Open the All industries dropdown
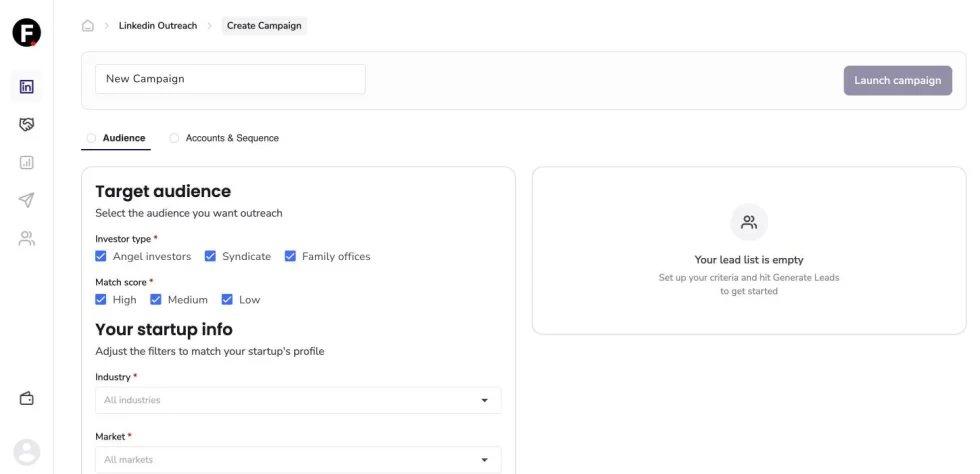 [x=298, y=400]
